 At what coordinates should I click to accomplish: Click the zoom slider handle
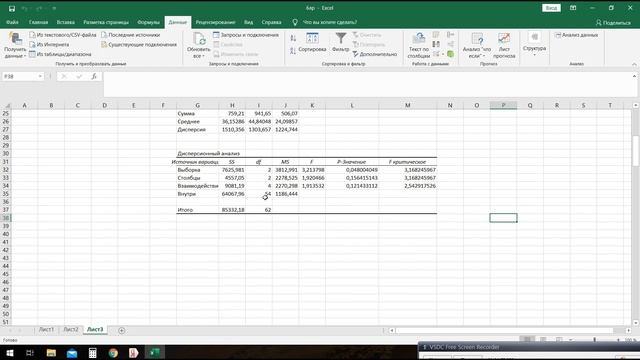click(x=595, y=340)
